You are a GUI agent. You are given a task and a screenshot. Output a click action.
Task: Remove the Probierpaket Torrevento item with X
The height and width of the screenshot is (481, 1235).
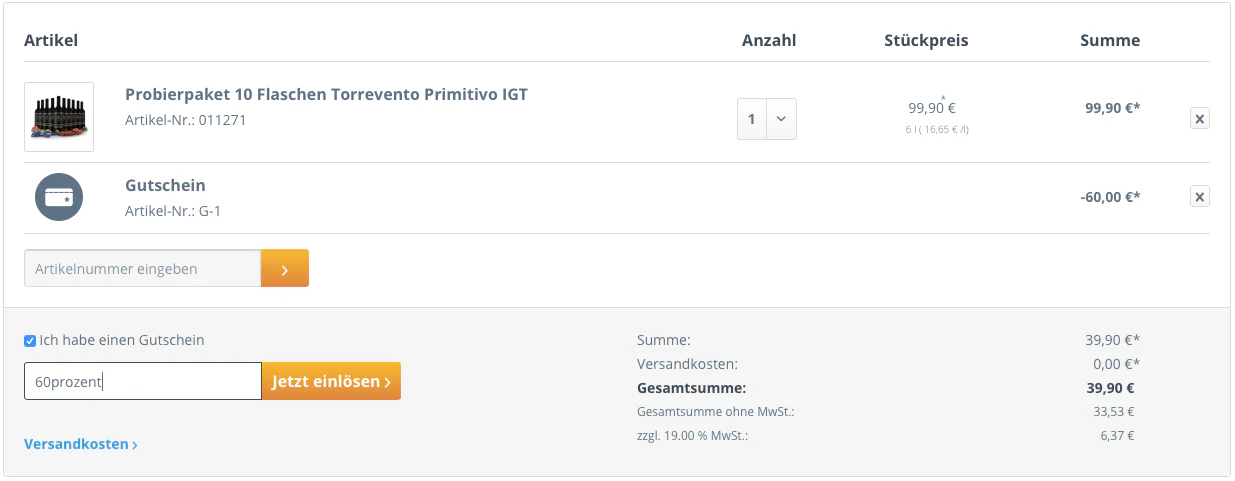pyautogui.click(x=1200, y=119)
